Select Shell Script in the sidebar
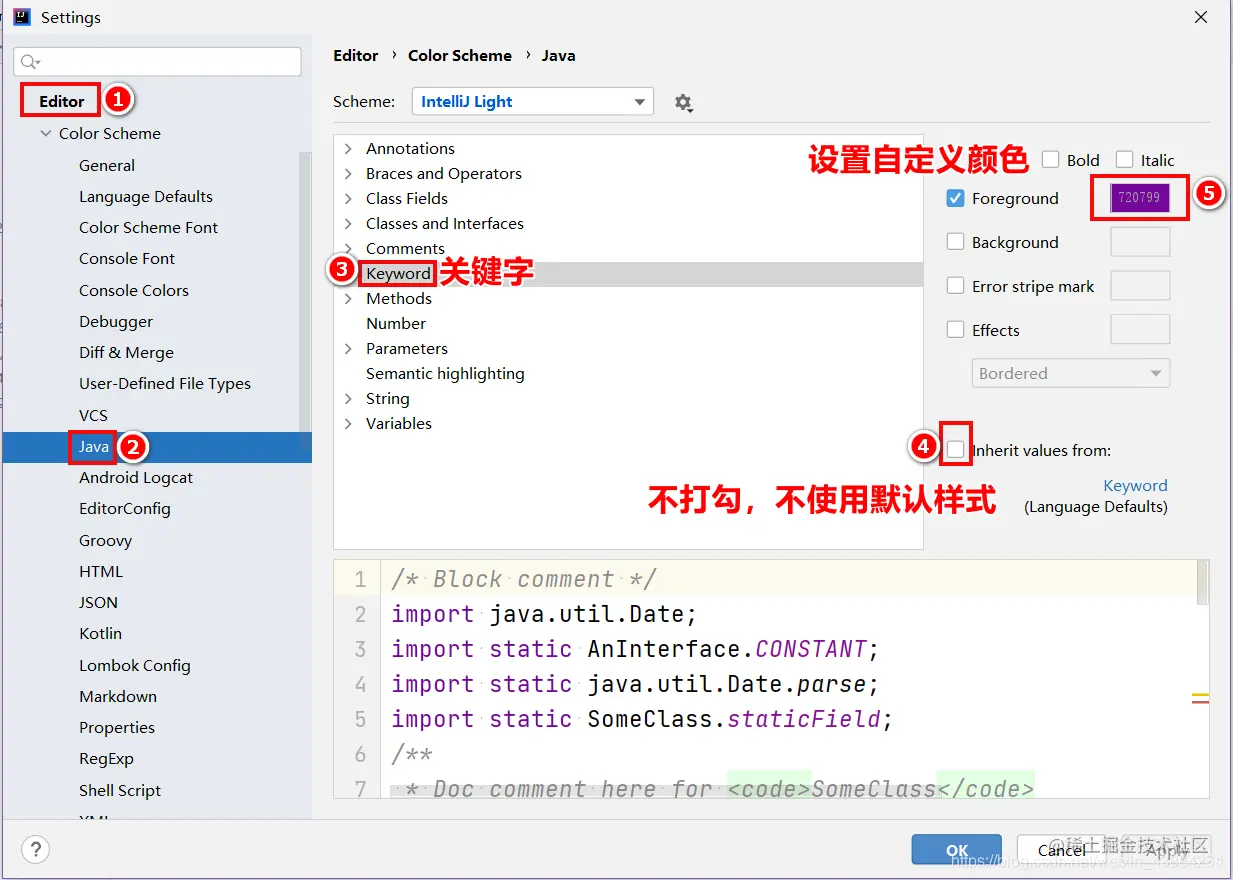1233x880 pixels. click(x=120, y=790)
